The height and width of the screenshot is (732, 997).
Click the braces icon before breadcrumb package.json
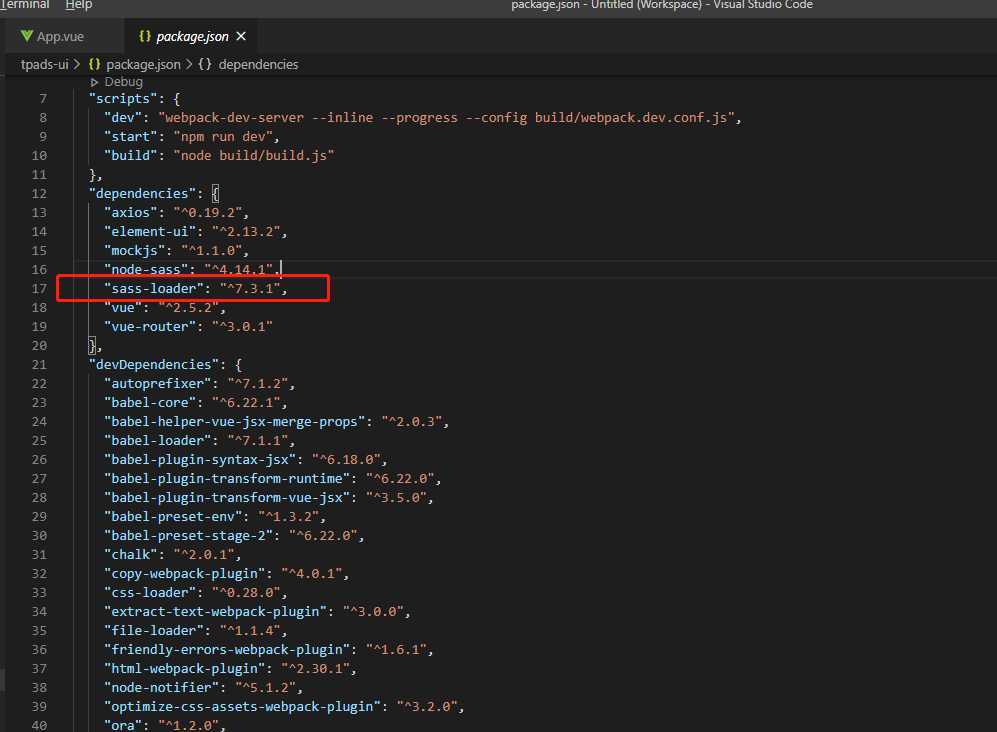pos(95,64)
